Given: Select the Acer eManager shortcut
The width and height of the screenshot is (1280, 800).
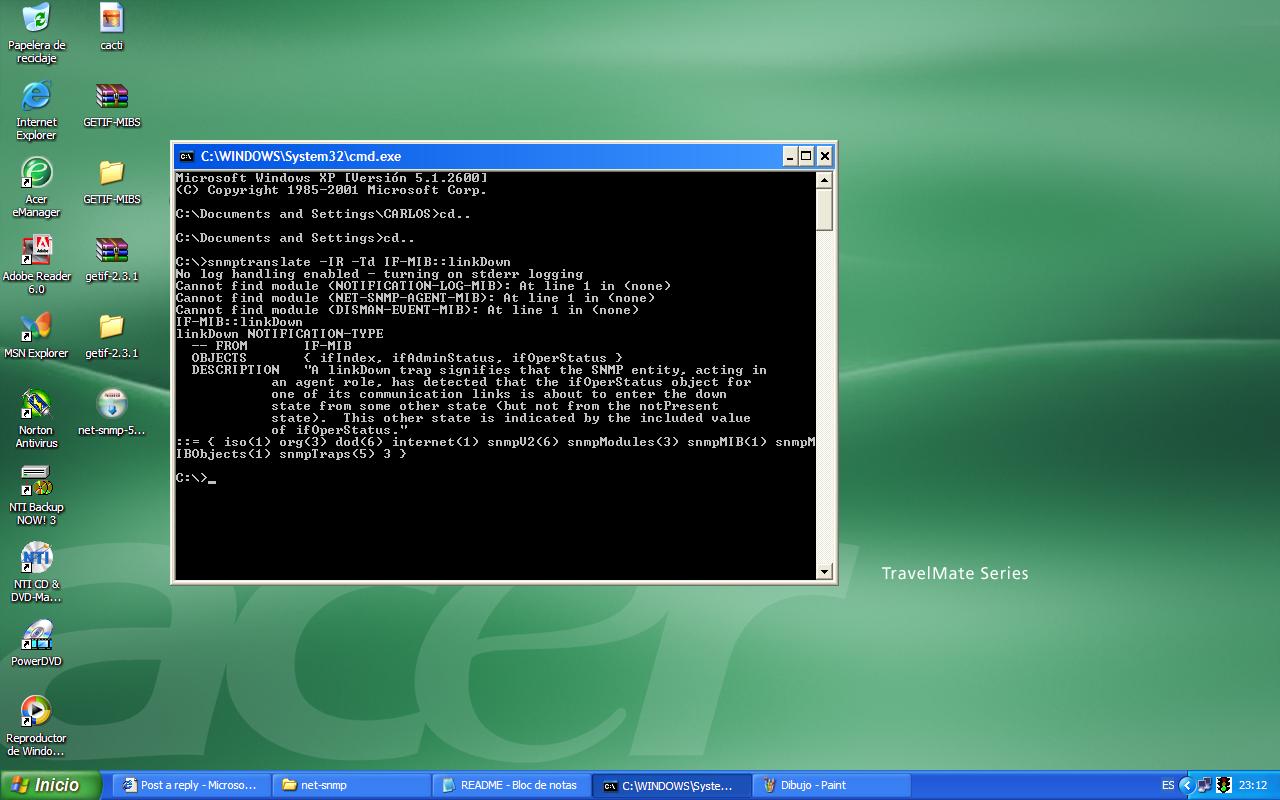Looking at the screenshot, I should (36, 187).
